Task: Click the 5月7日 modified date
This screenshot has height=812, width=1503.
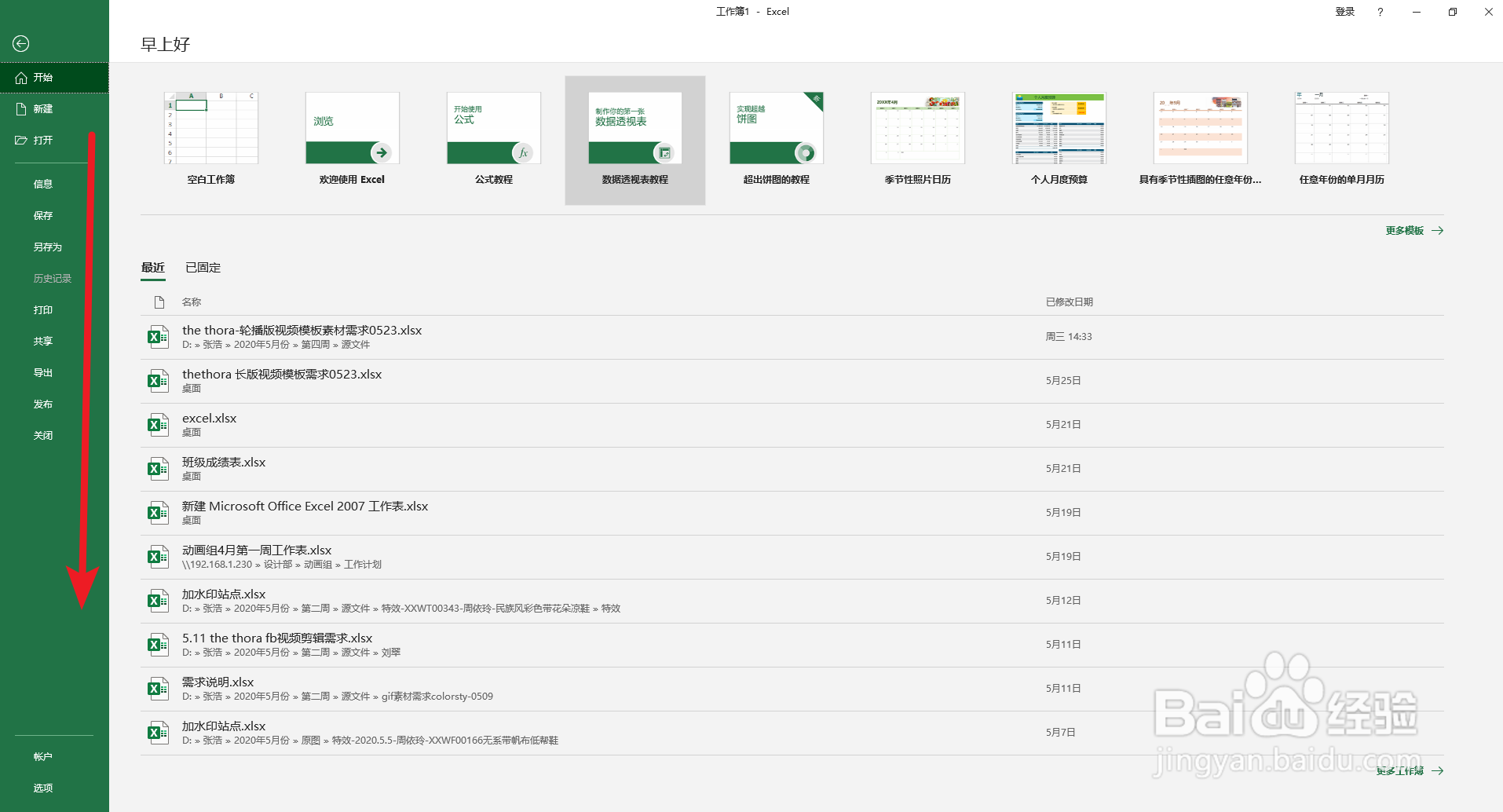Action: pyautogui.click(x=1061, y=733)
